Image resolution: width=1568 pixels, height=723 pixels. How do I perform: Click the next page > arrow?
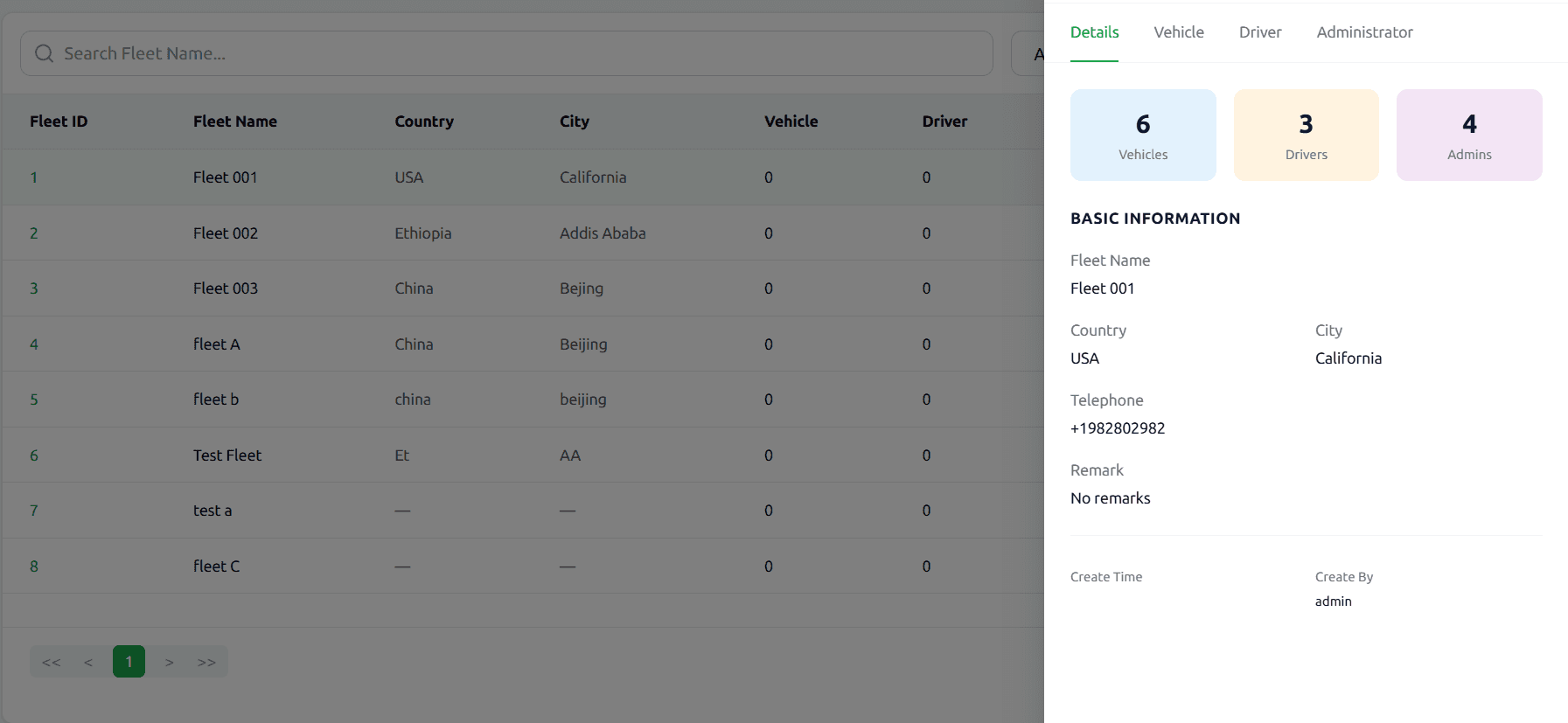[170, 662]
